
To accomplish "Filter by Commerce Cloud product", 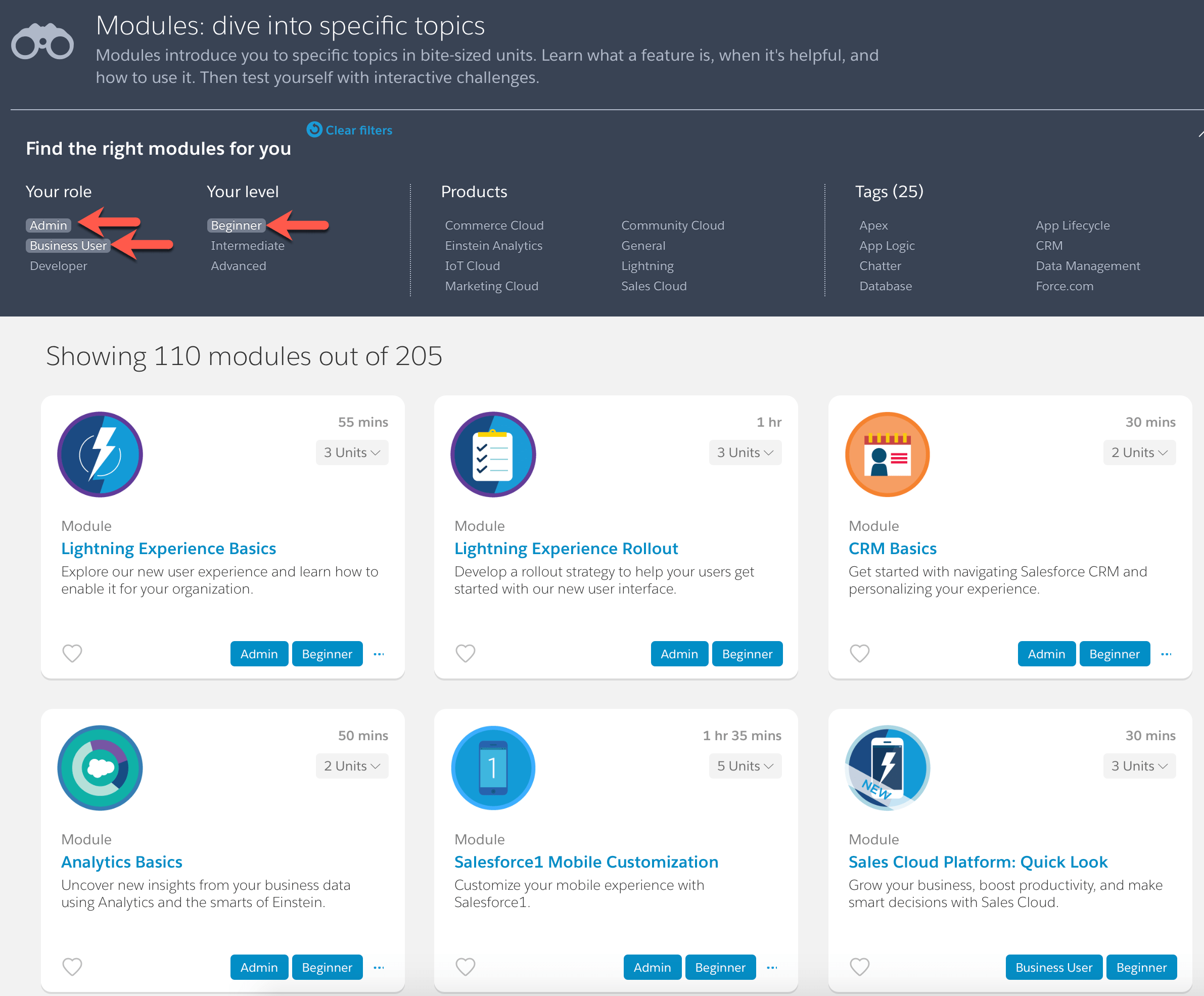I will coord(494,225).
